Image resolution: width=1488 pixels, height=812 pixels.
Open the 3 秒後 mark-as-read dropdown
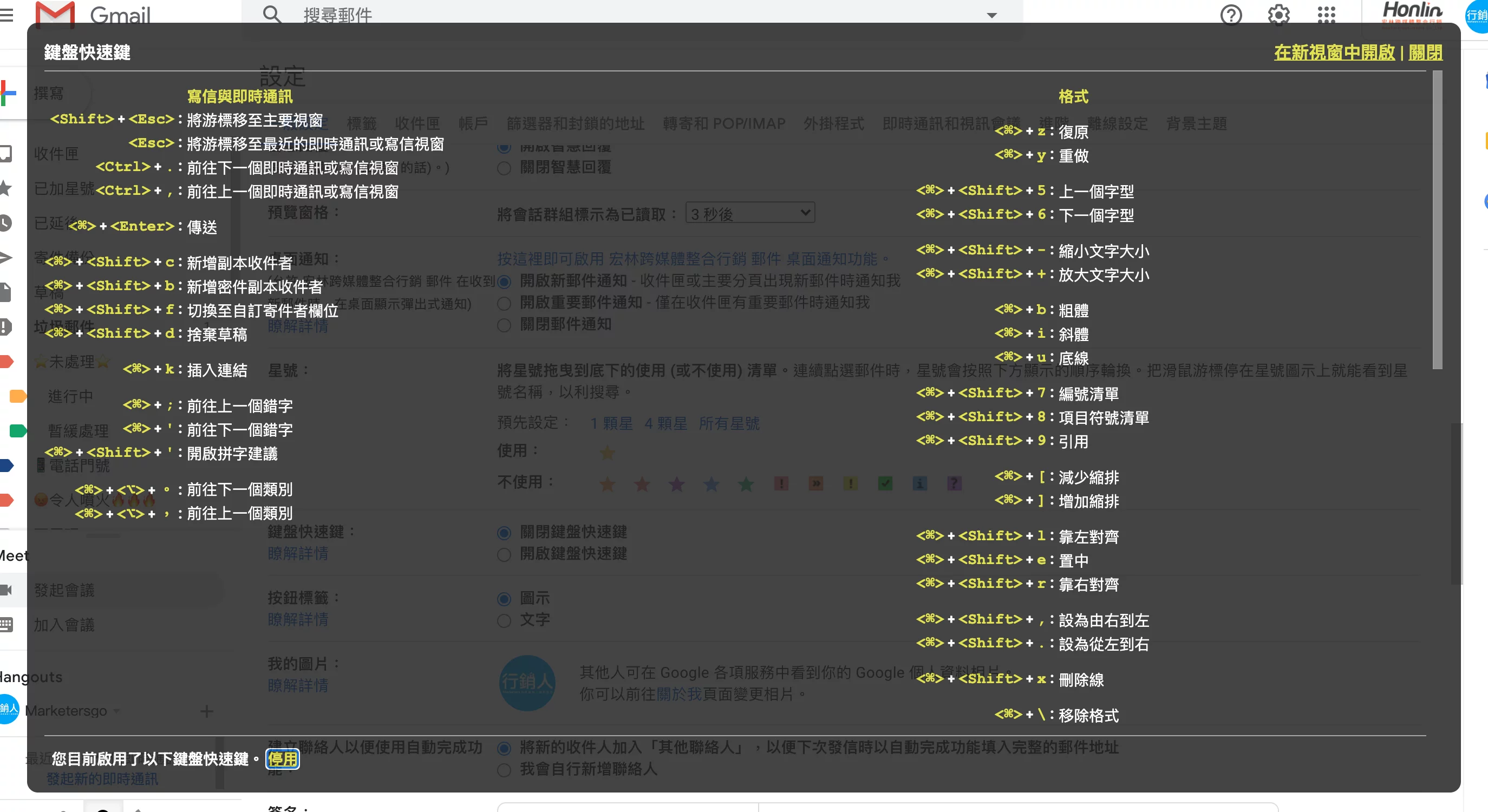coord(750,213)
